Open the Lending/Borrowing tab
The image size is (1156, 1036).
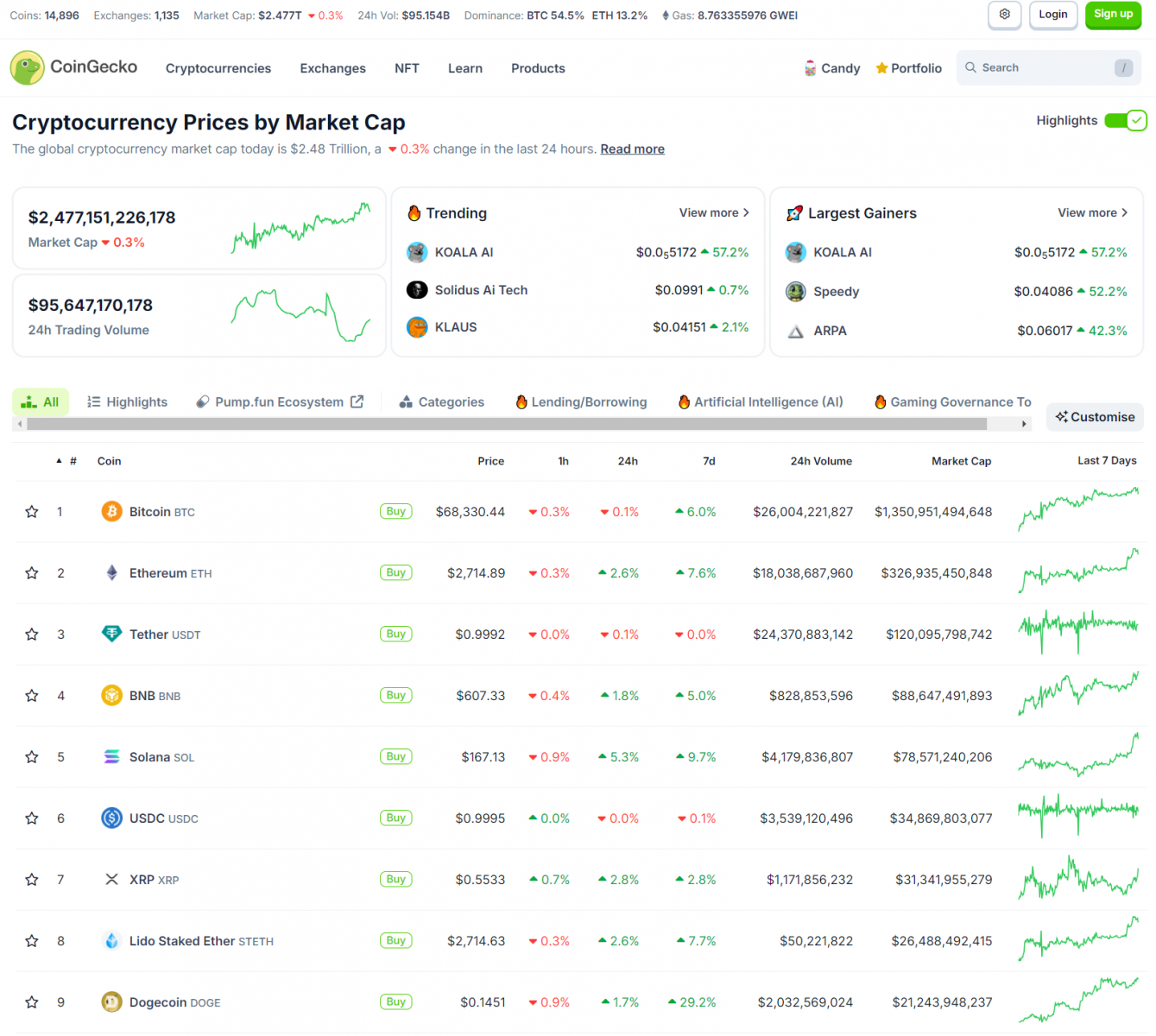(581, 401)
